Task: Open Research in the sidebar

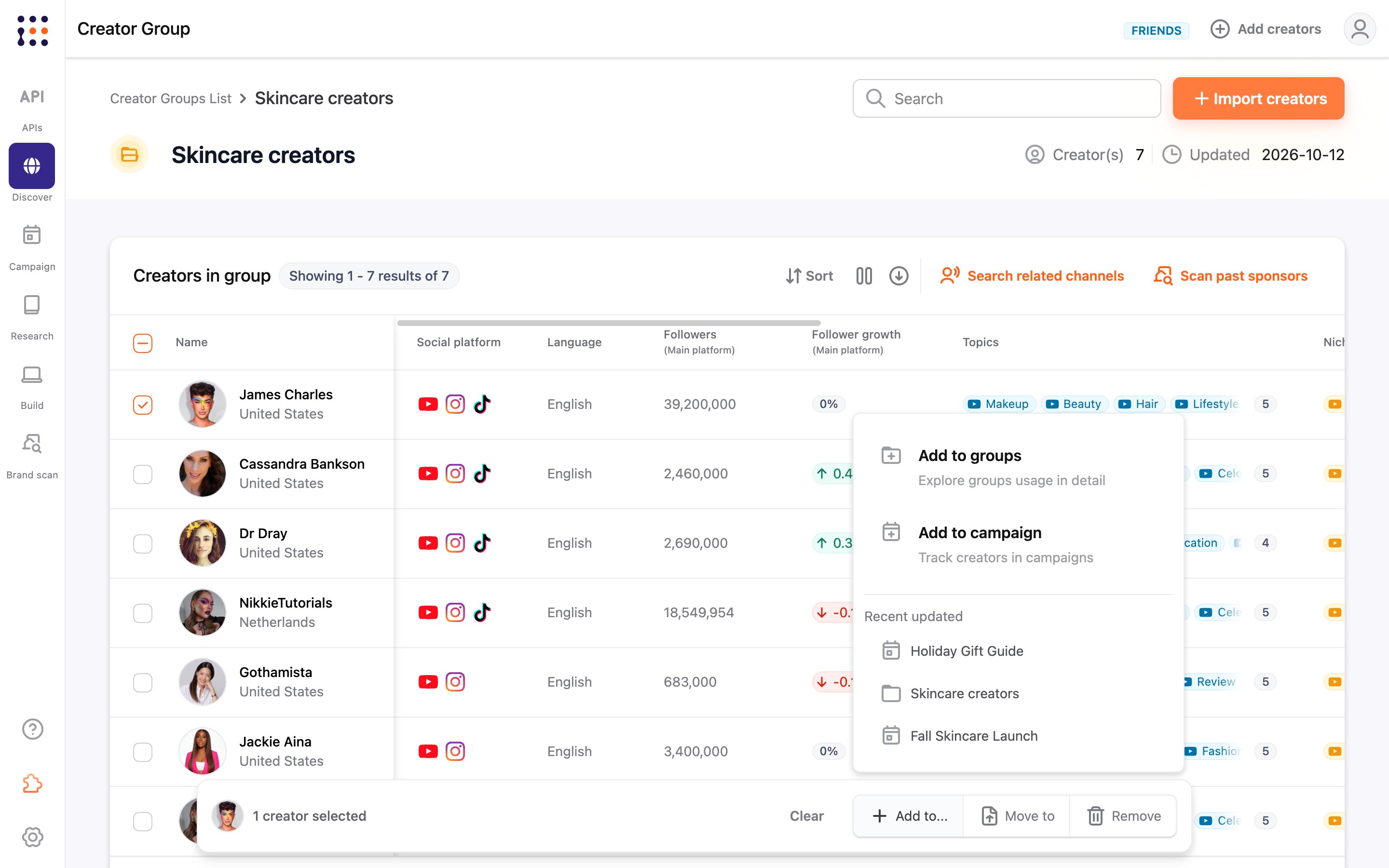Action: click(32, 317)
